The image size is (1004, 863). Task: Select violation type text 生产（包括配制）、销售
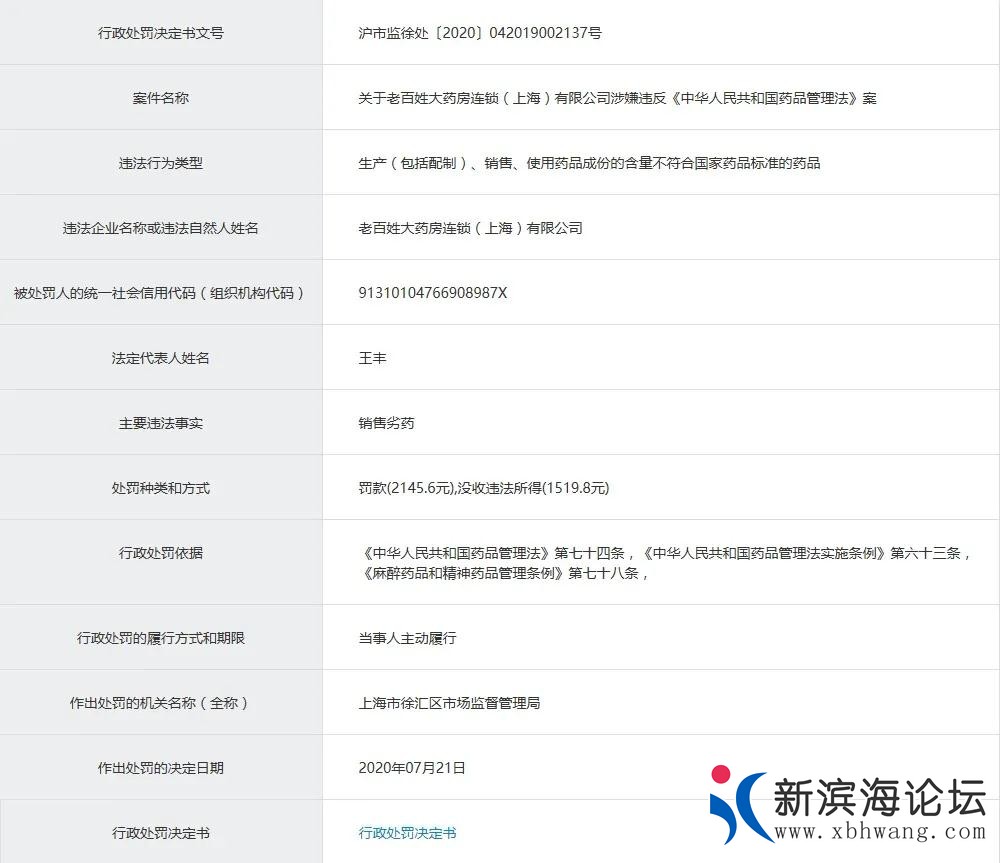pos(589,163)
